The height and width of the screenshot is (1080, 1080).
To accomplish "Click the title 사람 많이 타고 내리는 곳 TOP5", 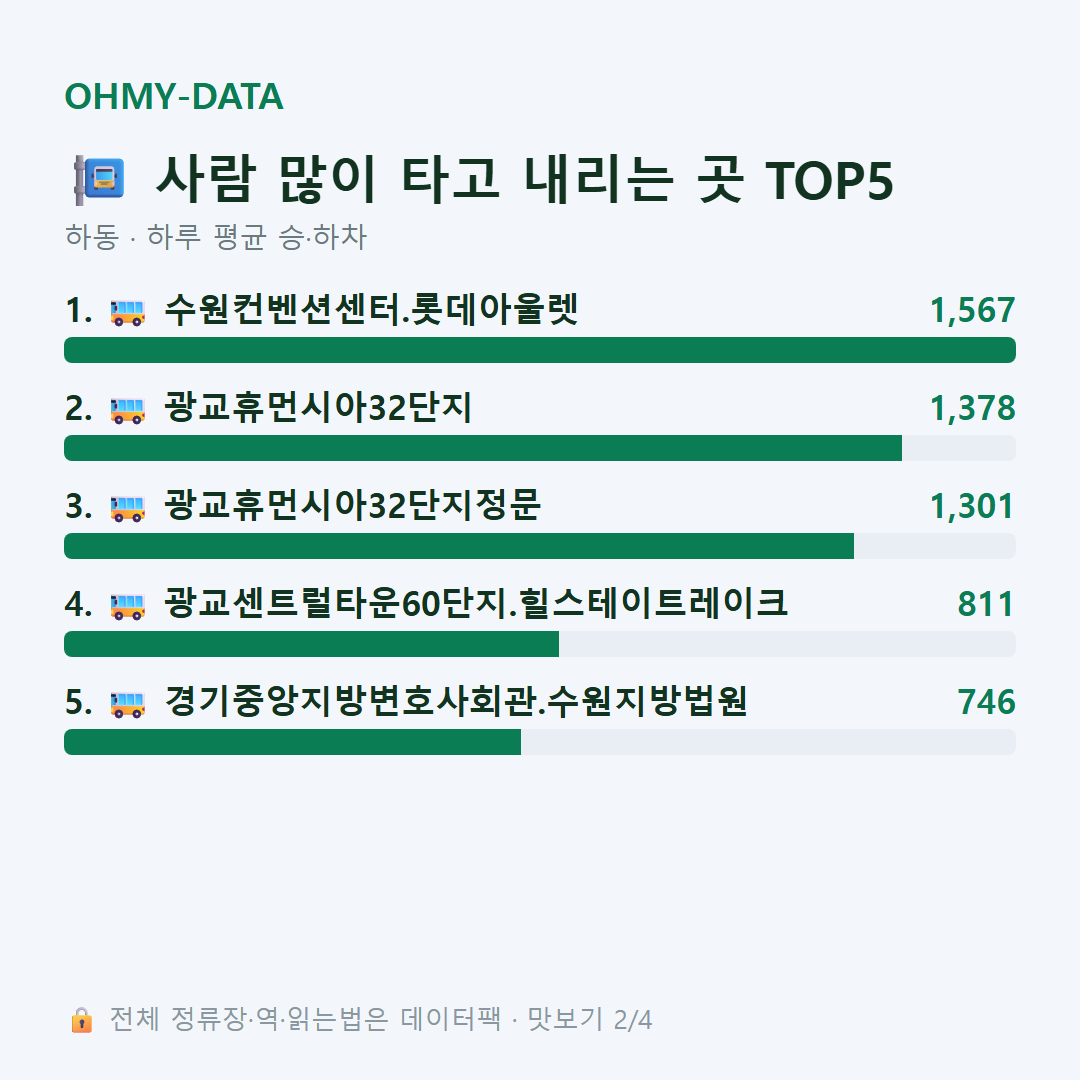I will (x=525, y=180).
